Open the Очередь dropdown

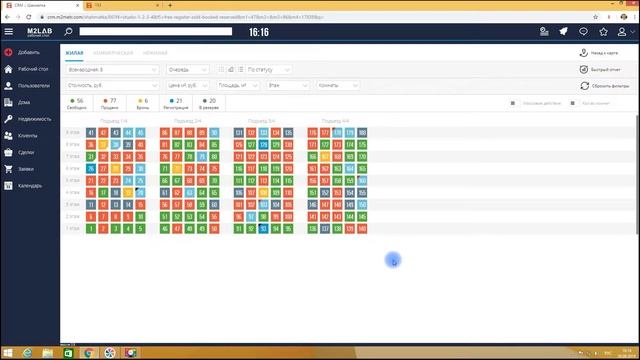pyautogui.click(x=187, y=69)
